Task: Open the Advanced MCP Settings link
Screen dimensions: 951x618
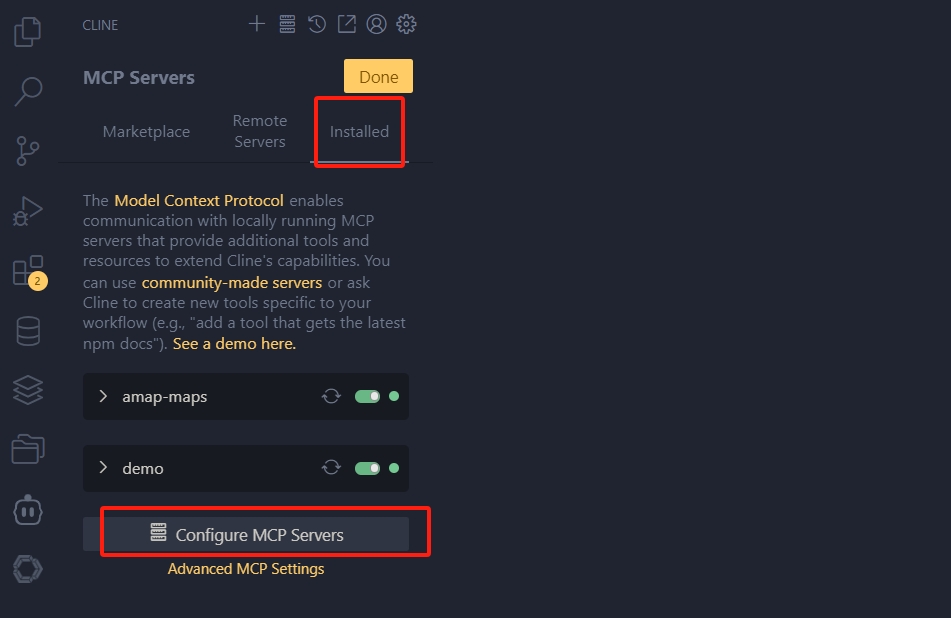Action: [246, 569]
